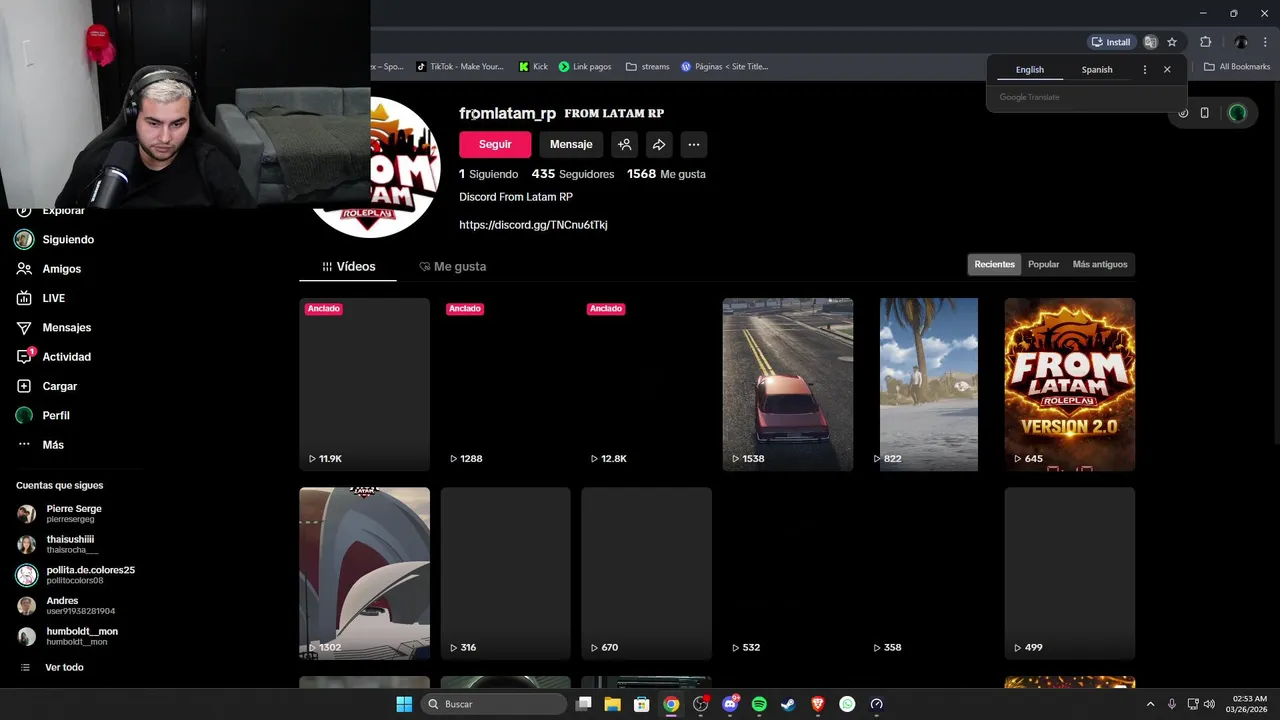Image resolution: width=1280 pixels, height=720 pixels.
Task: Switch translation to Spanish tab
Action: point(1097,70)
